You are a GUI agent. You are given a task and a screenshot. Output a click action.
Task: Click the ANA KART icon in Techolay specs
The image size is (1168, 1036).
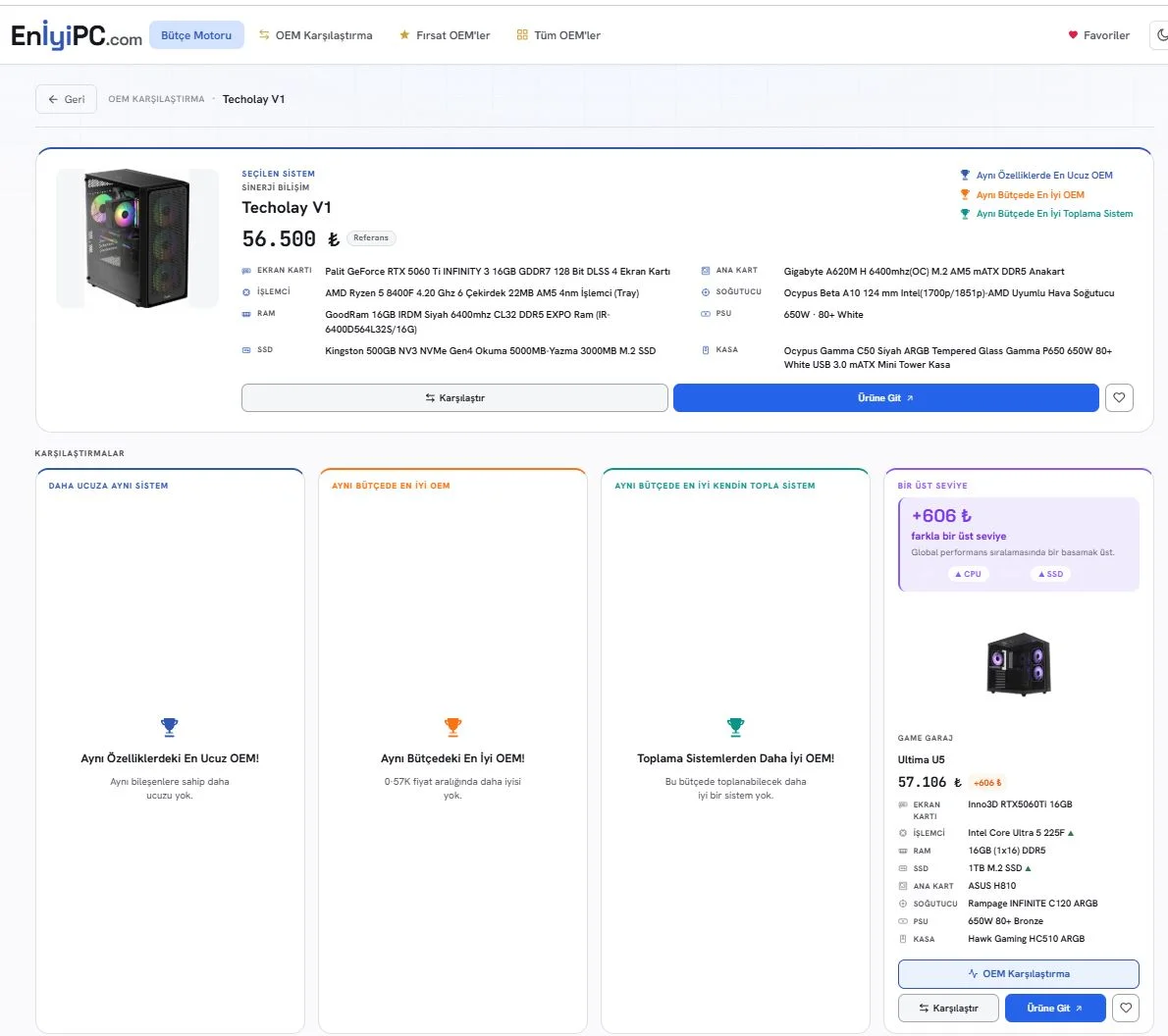point(706,271)
